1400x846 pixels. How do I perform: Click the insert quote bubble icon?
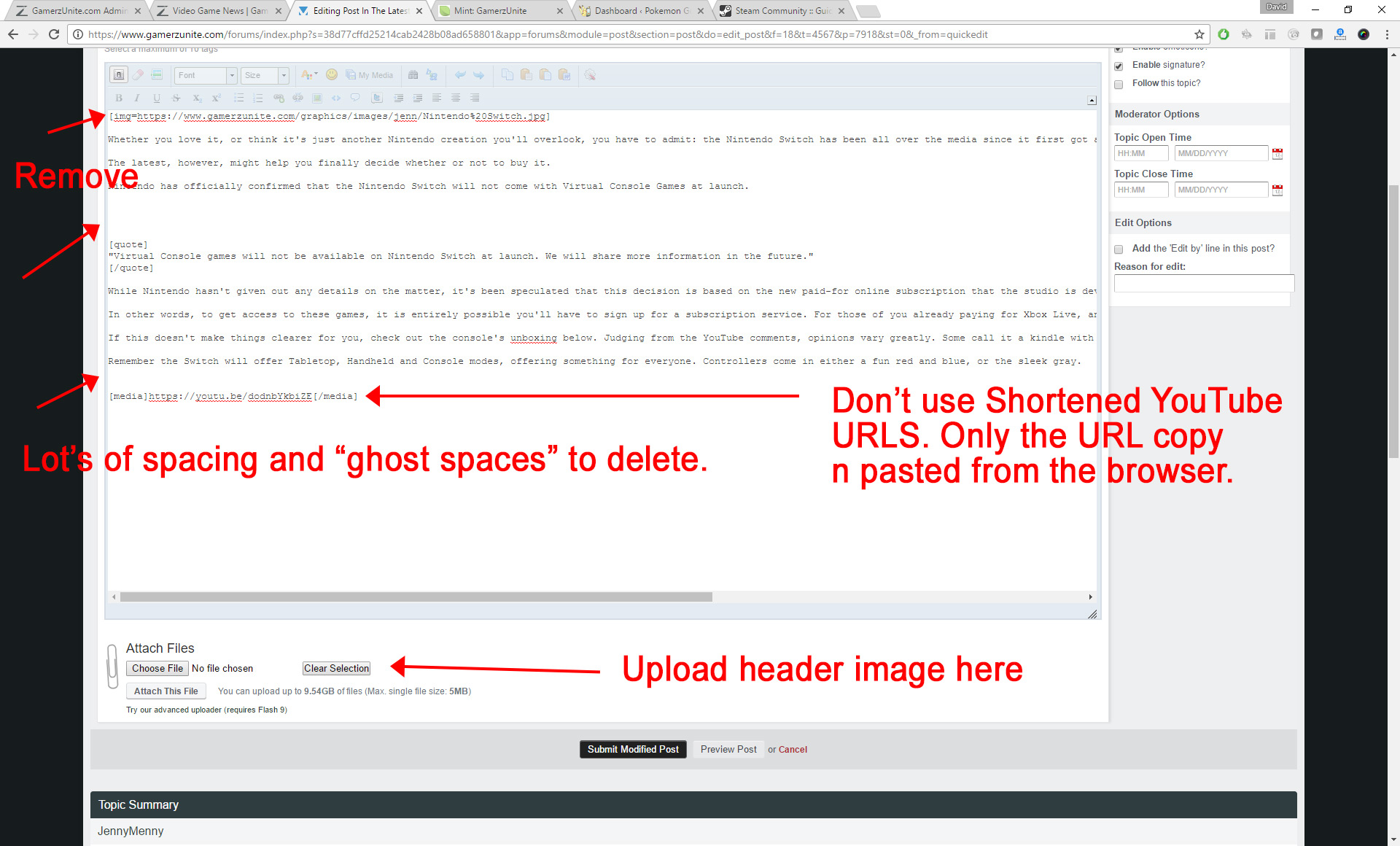point(355,98)
